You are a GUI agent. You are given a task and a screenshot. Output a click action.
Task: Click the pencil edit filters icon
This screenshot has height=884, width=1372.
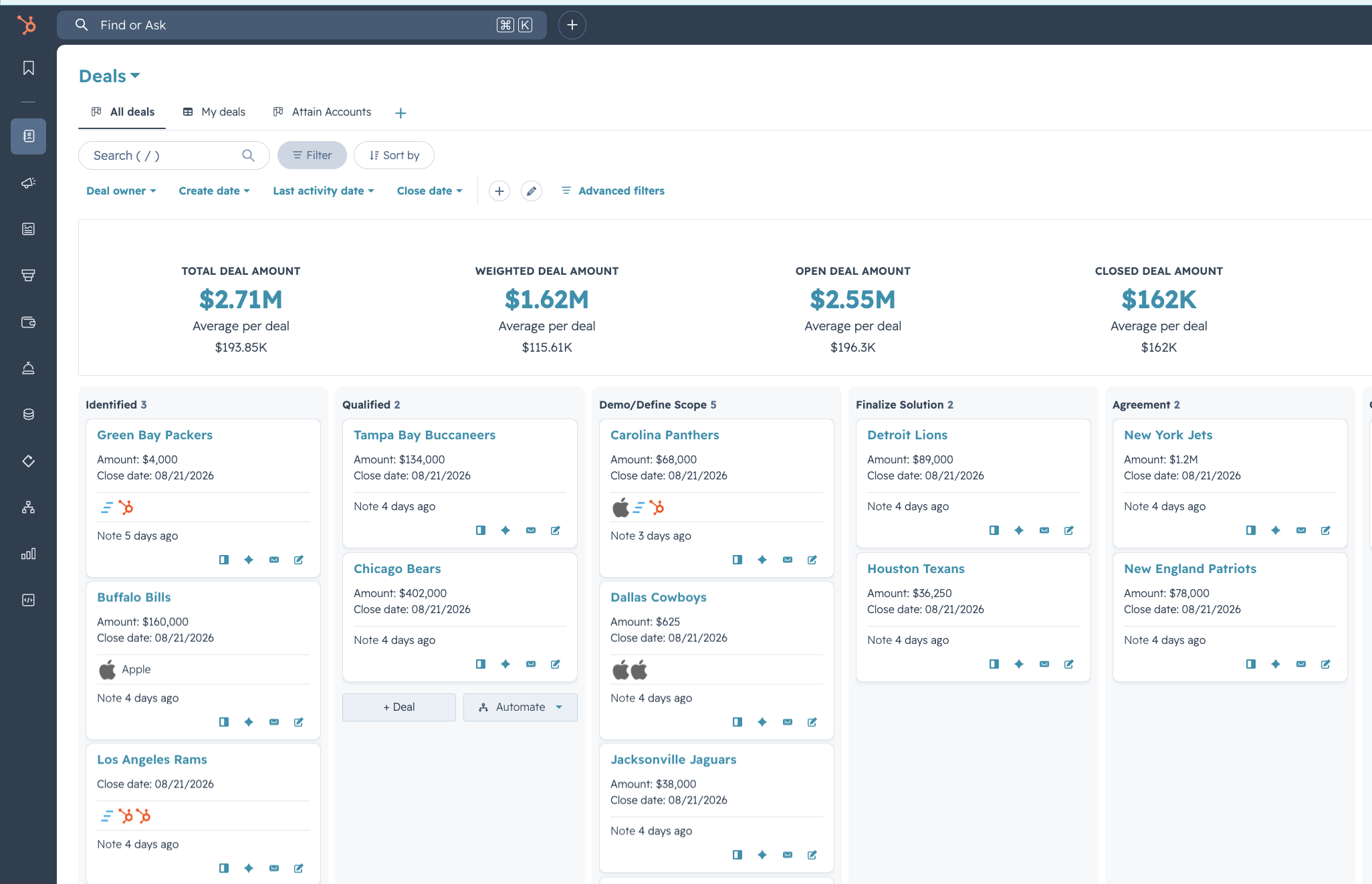[532, 191]
